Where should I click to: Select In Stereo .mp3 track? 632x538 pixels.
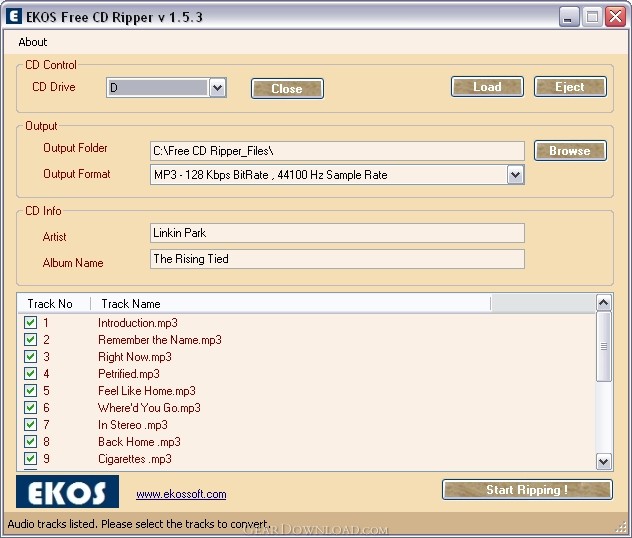pyautogui.click(x=133, y=425)
